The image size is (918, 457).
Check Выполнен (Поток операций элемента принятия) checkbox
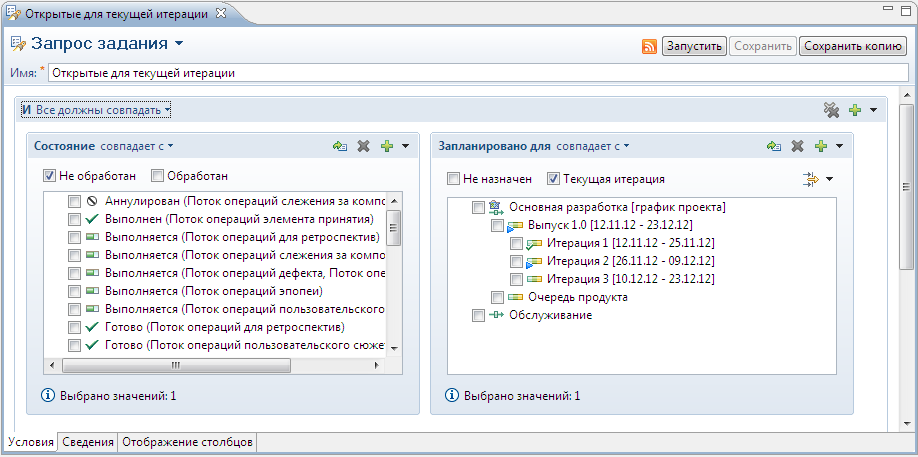point(74,219)
